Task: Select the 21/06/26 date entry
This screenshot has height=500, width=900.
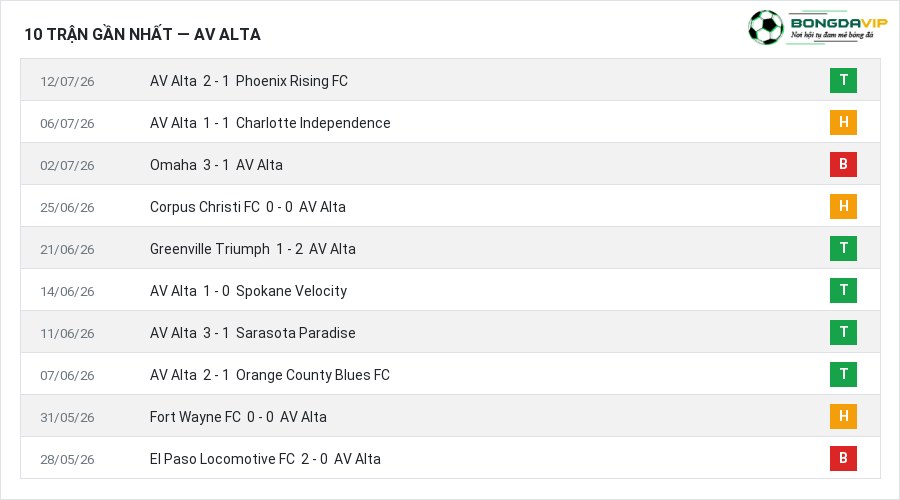Action: 67,249
